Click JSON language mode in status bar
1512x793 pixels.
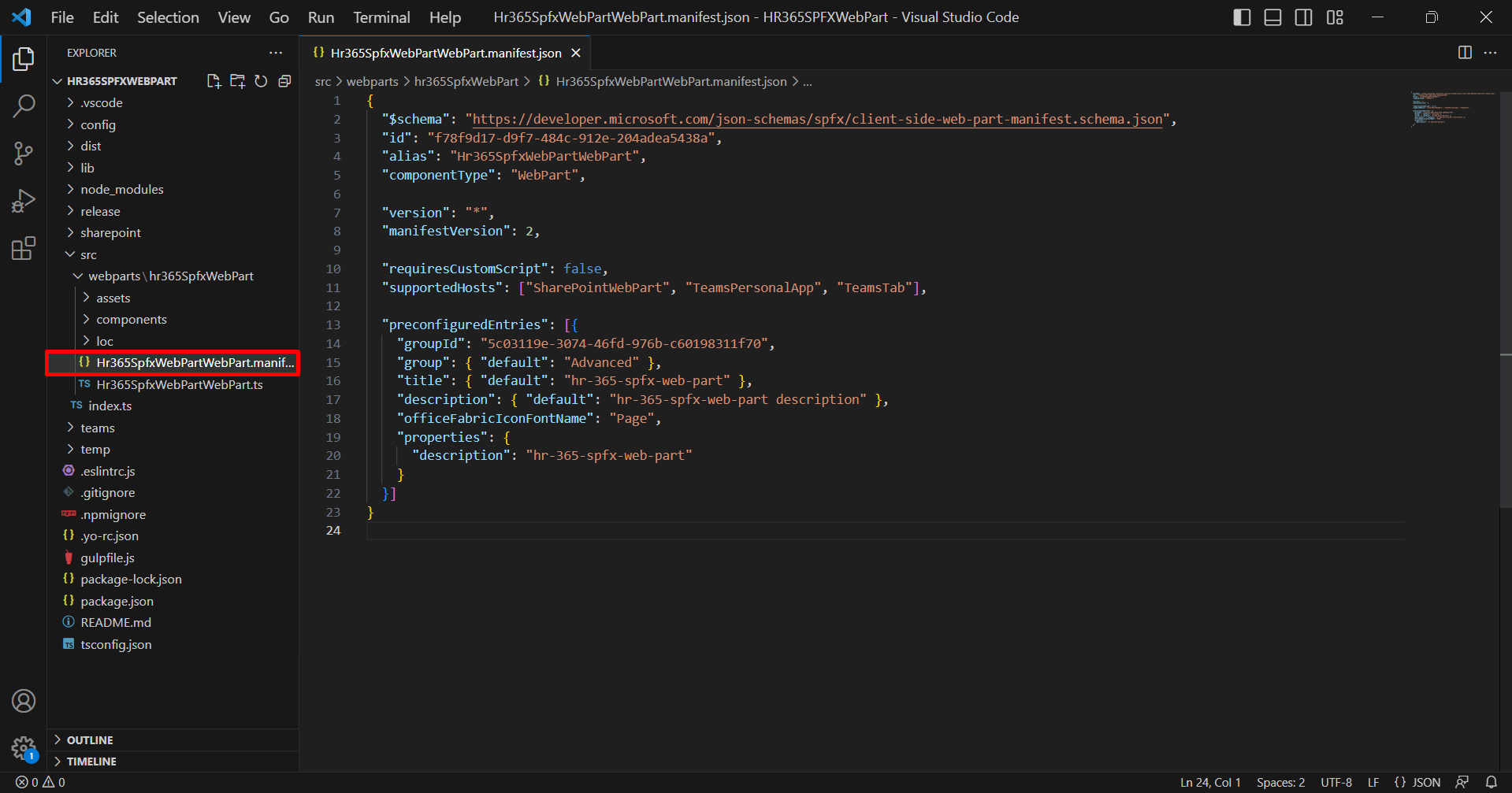(1417, 782)
